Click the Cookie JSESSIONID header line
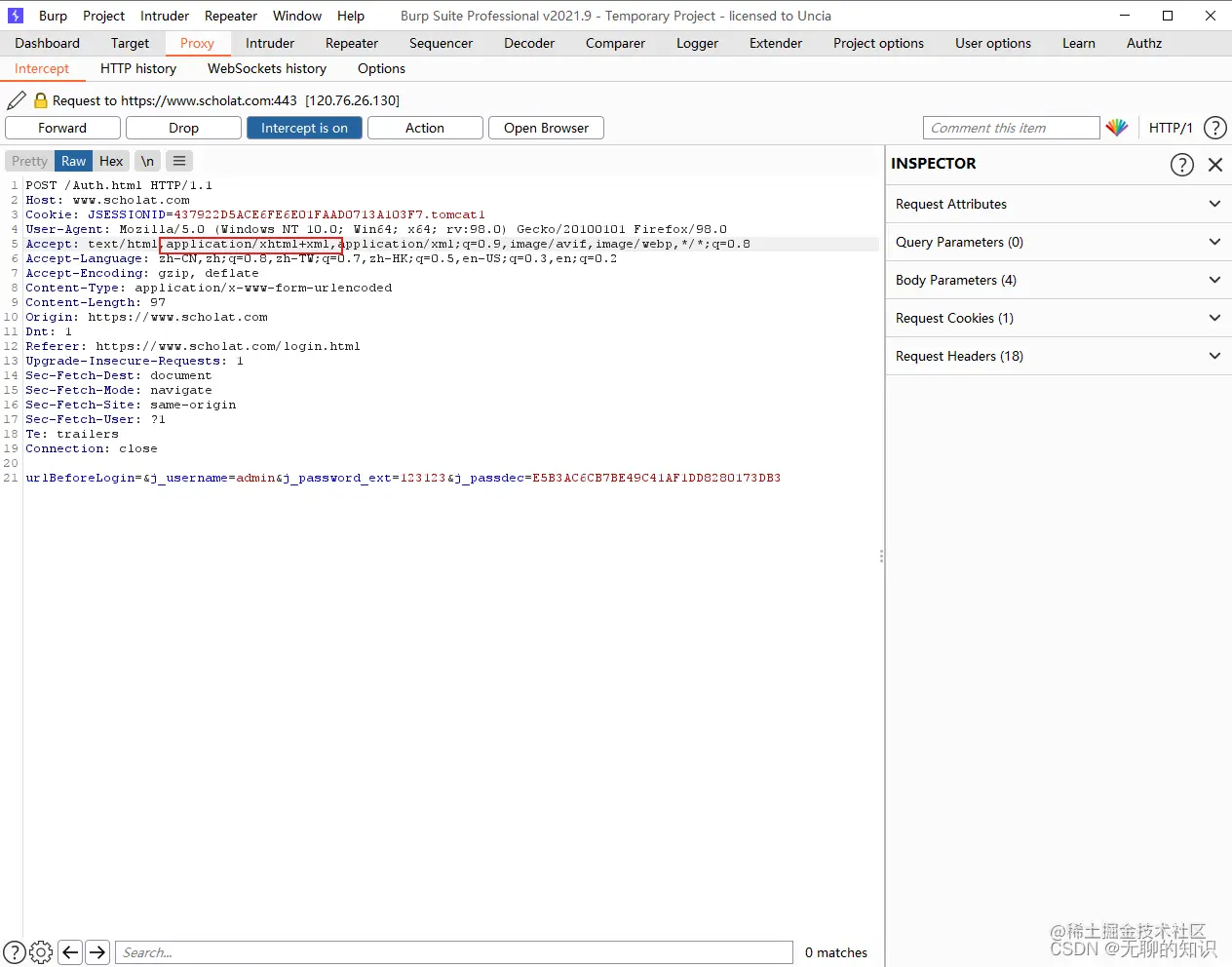The height and width of the screenshot is (967, 1232). pyautogui.click(x=255, y=214)
